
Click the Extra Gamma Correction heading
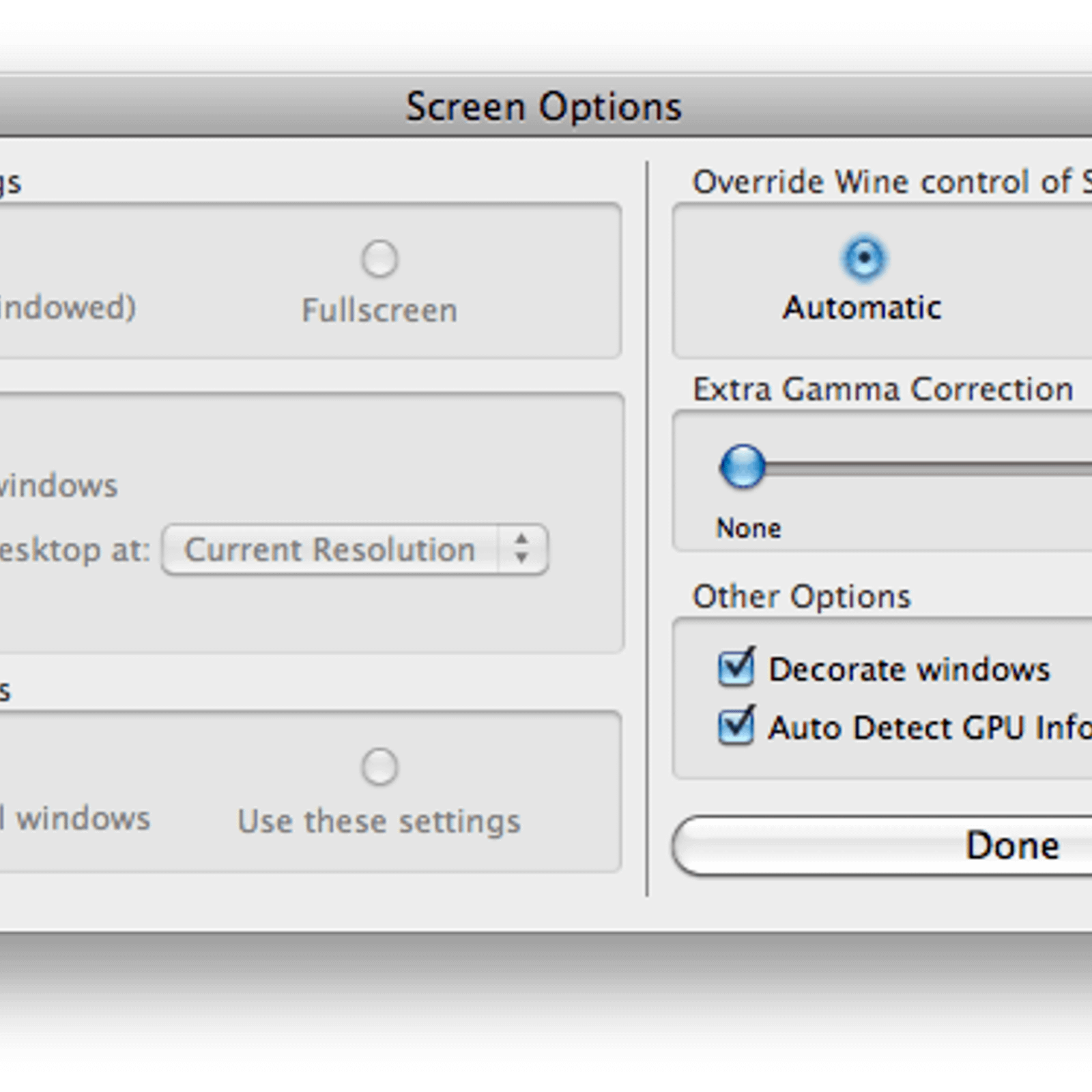[x=883, y=390]
